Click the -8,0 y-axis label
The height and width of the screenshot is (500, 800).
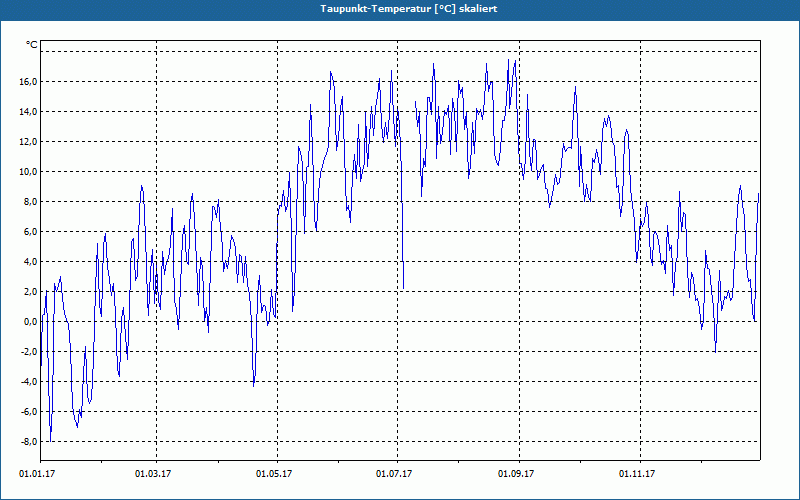(x=29, y=442)
